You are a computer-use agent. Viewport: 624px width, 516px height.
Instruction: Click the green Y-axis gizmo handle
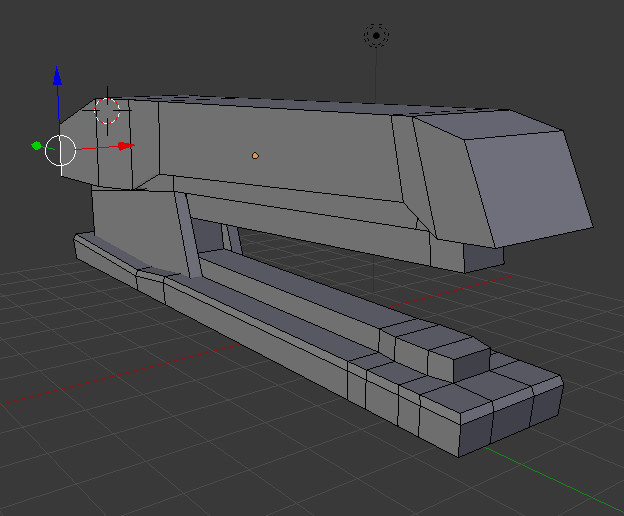click(x=36, y=146)
